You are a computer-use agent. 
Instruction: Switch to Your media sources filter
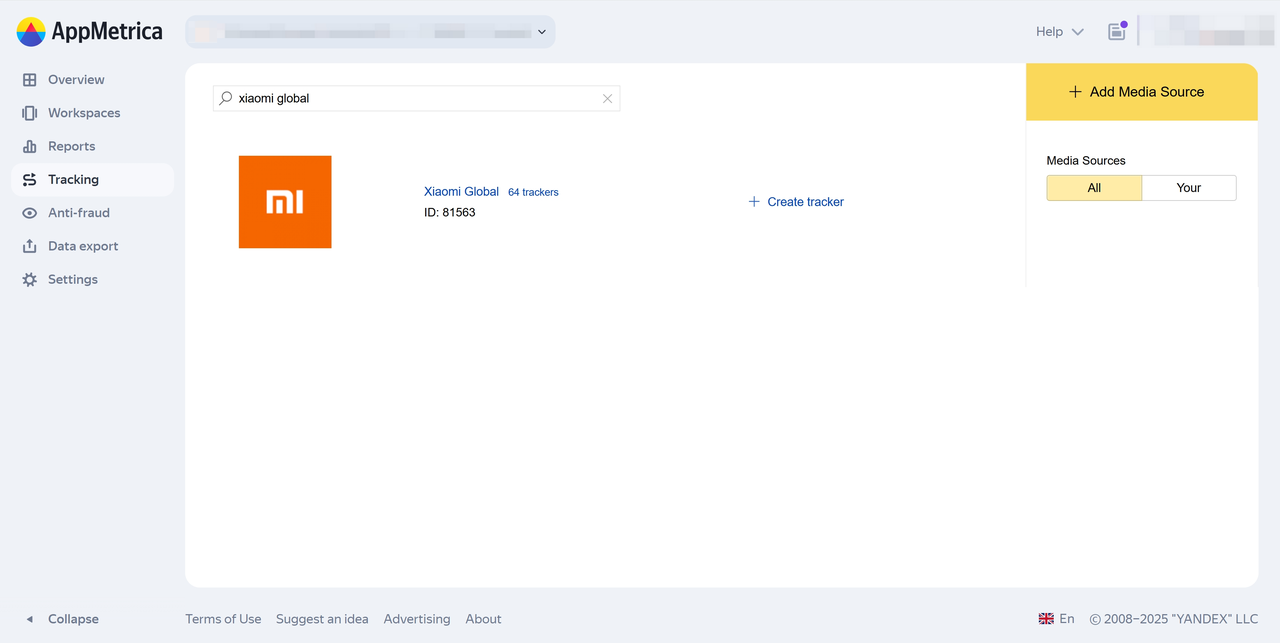(x=1188, y=188)
